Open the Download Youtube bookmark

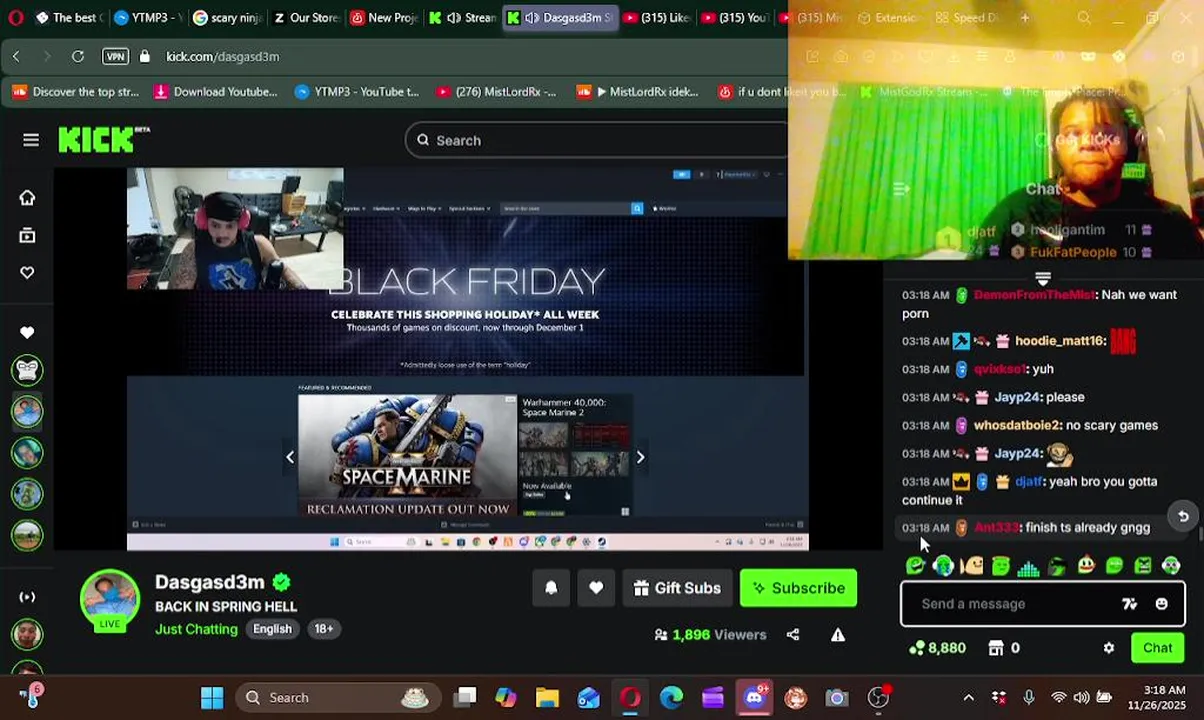point(216,92)
